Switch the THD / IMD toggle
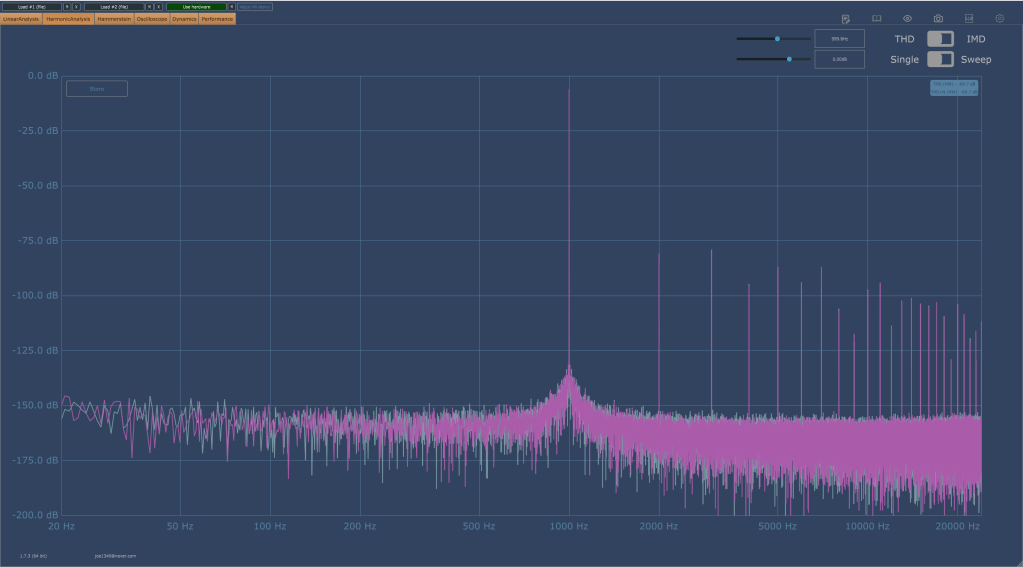 [940, 39]
